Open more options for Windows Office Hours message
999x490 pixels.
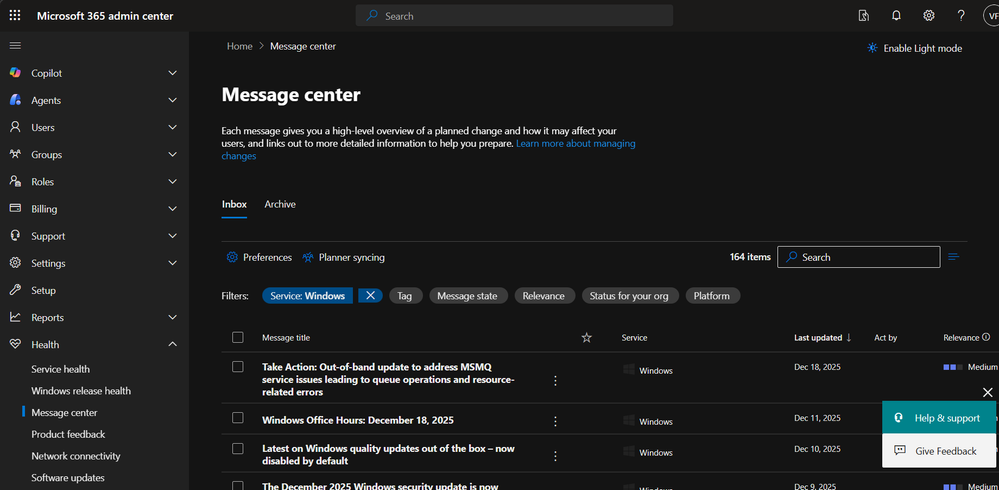555,421
